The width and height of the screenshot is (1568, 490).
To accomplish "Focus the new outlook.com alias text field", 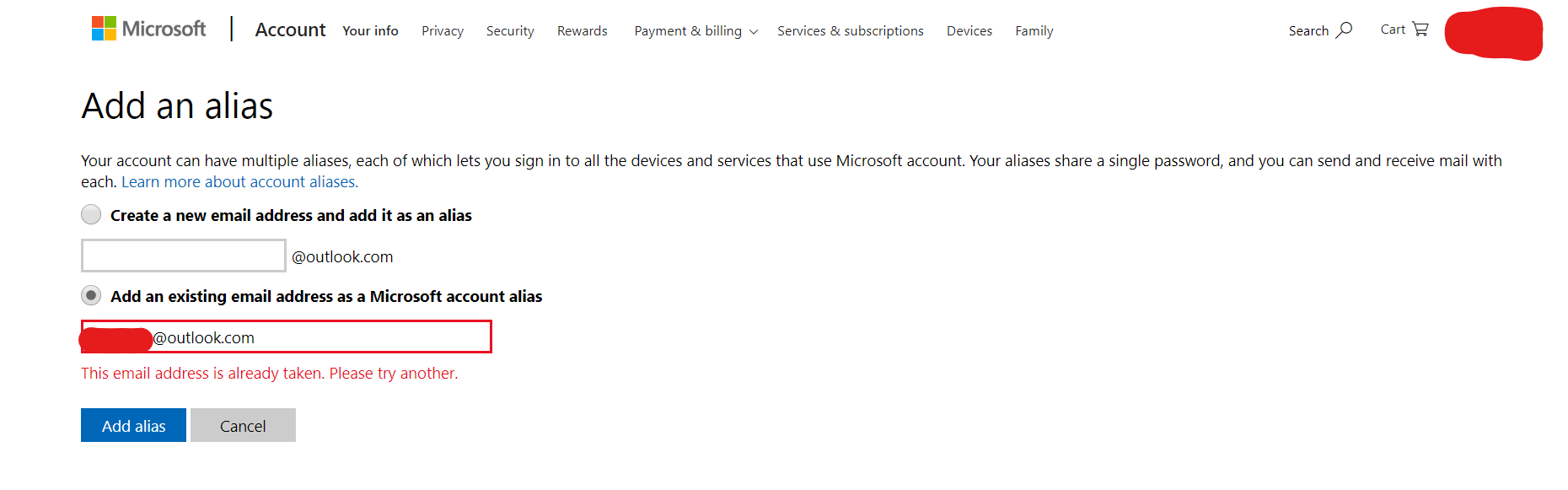I will [x=184, y=256].
